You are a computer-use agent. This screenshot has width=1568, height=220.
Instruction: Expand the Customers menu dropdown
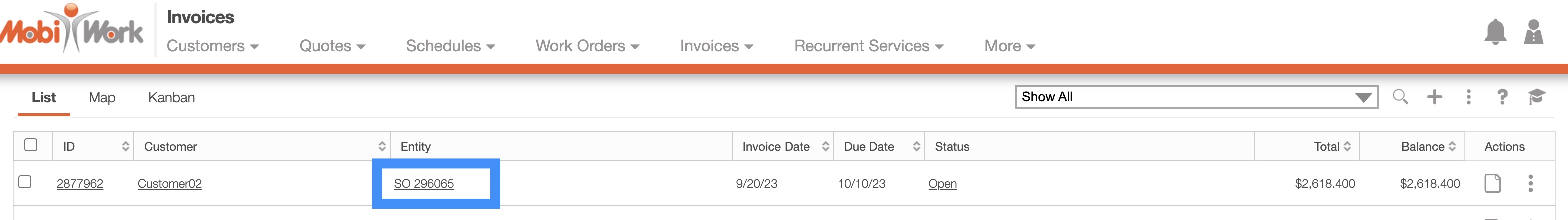tap(213, 46)
